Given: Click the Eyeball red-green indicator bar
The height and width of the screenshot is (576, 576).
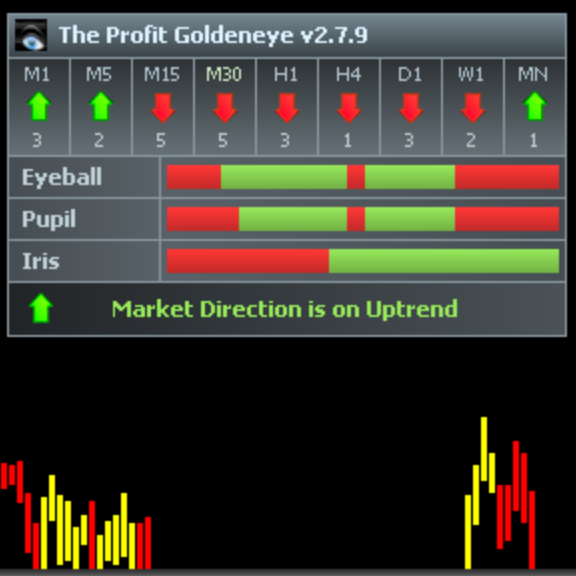Looking at the screenshot, I should click(363, 177).
